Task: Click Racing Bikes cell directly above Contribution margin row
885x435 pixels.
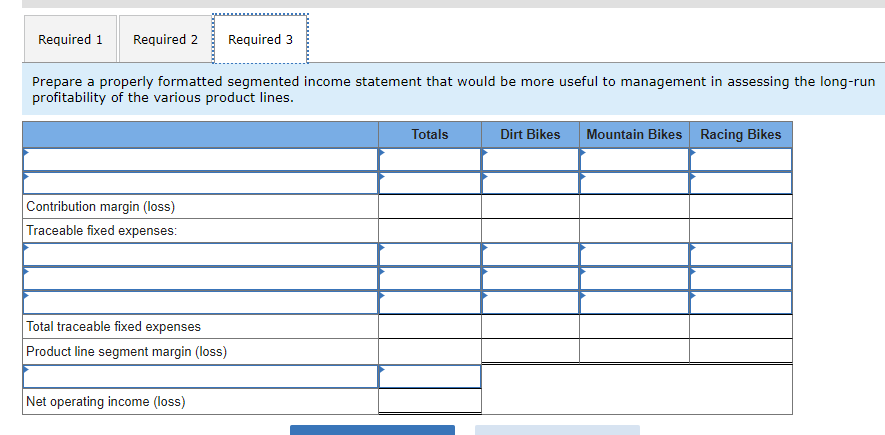Action: click(x=741, y=183)
